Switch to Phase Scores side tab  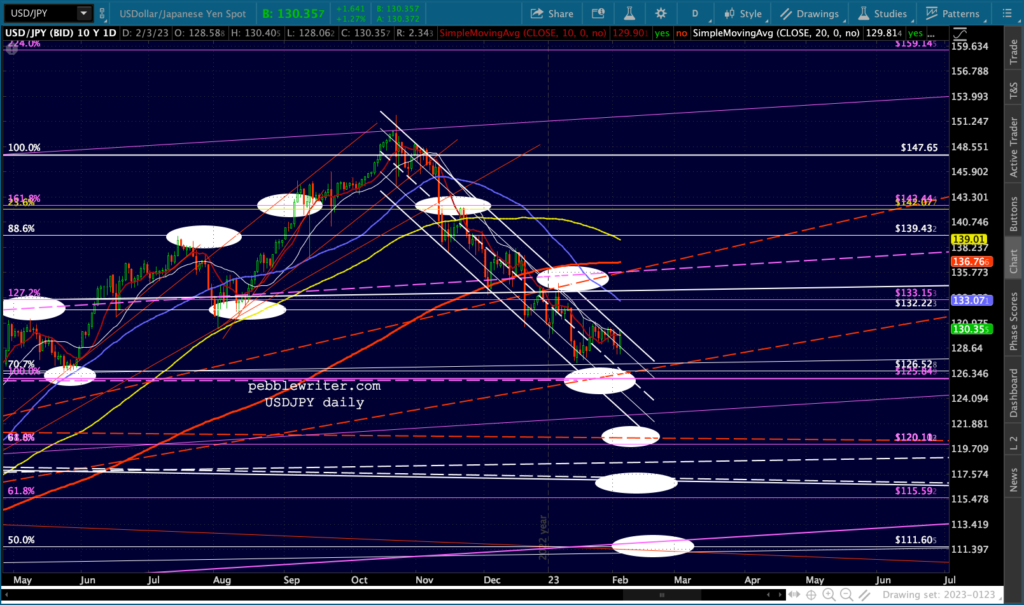pyautogui.click(x=1014, y=319)
